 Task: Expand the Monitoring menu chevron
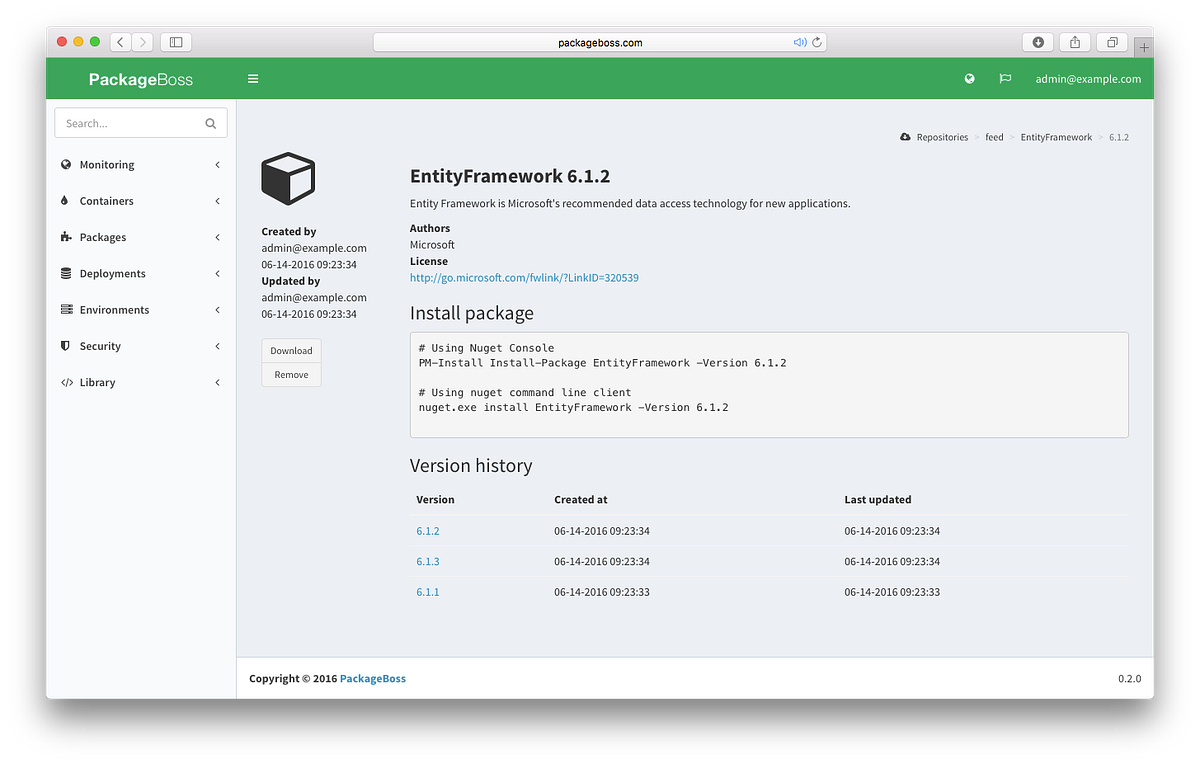(218, 165)
